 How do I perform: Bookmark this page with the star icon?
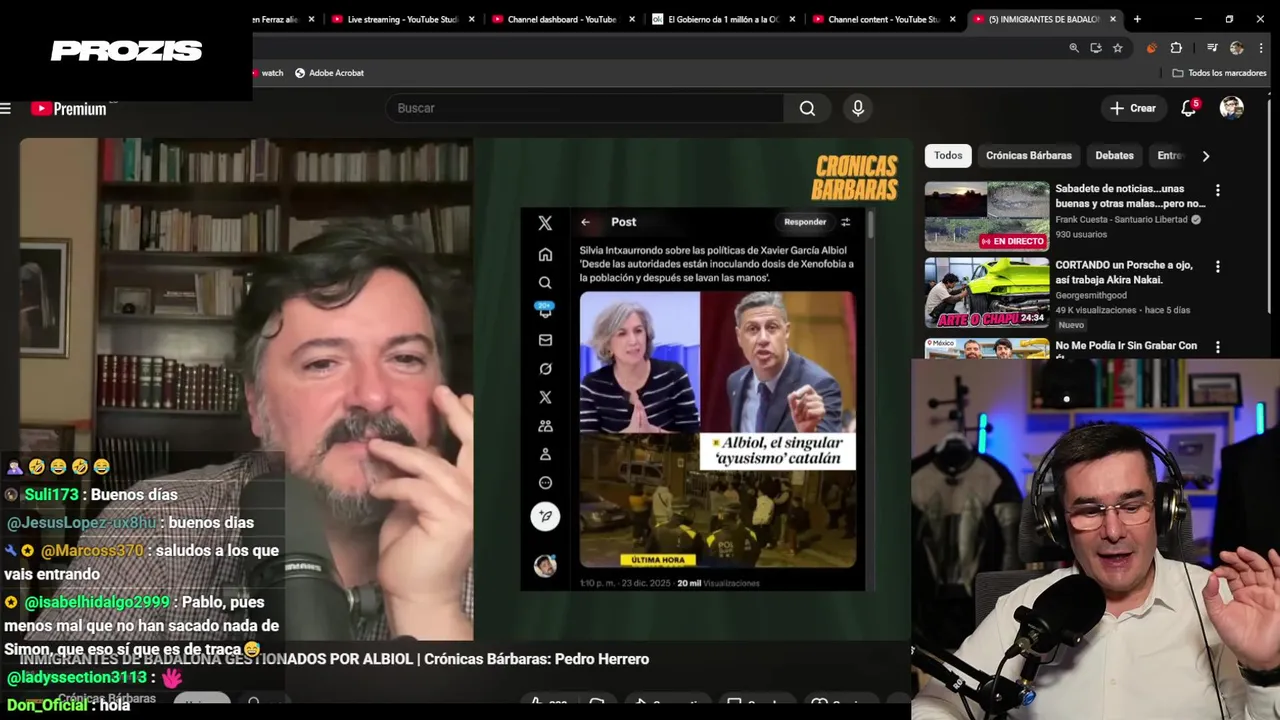coord(1117,48)
